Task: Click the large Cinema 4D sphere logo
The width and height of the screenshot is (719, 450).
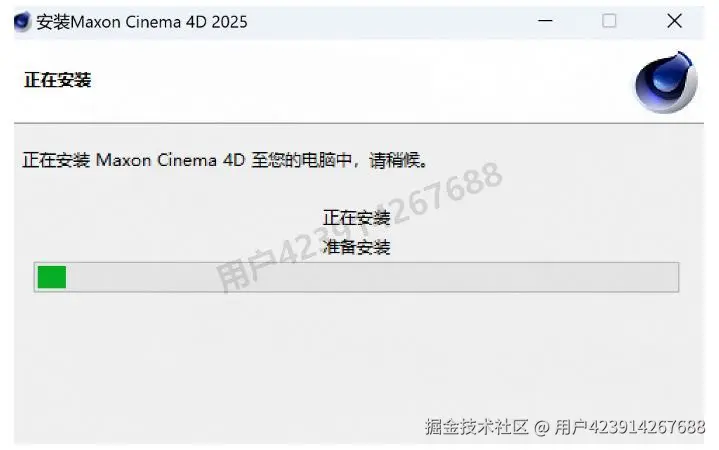Action: tap(666, 83)
